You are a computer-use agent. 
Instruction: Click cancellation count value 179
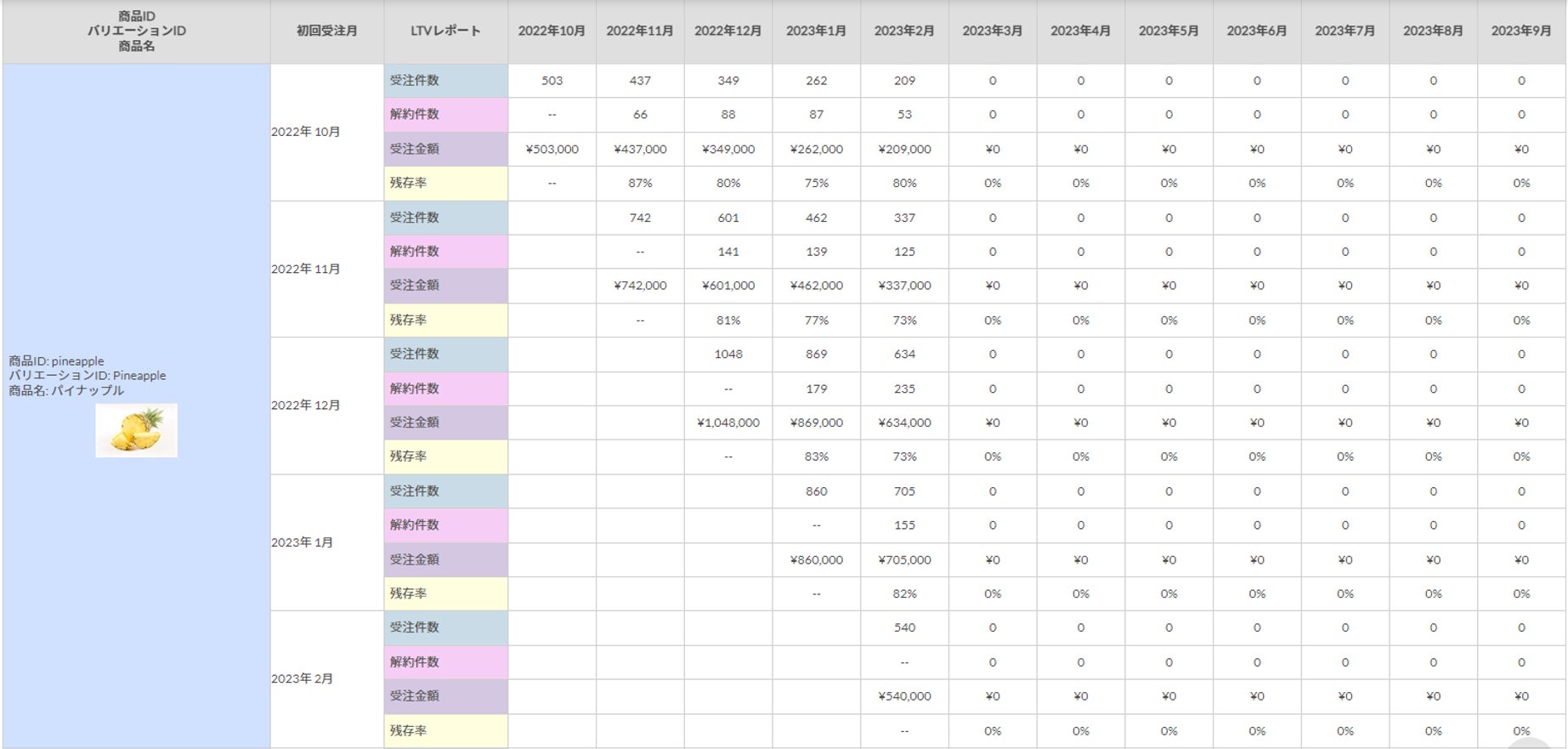click(817, 389)
